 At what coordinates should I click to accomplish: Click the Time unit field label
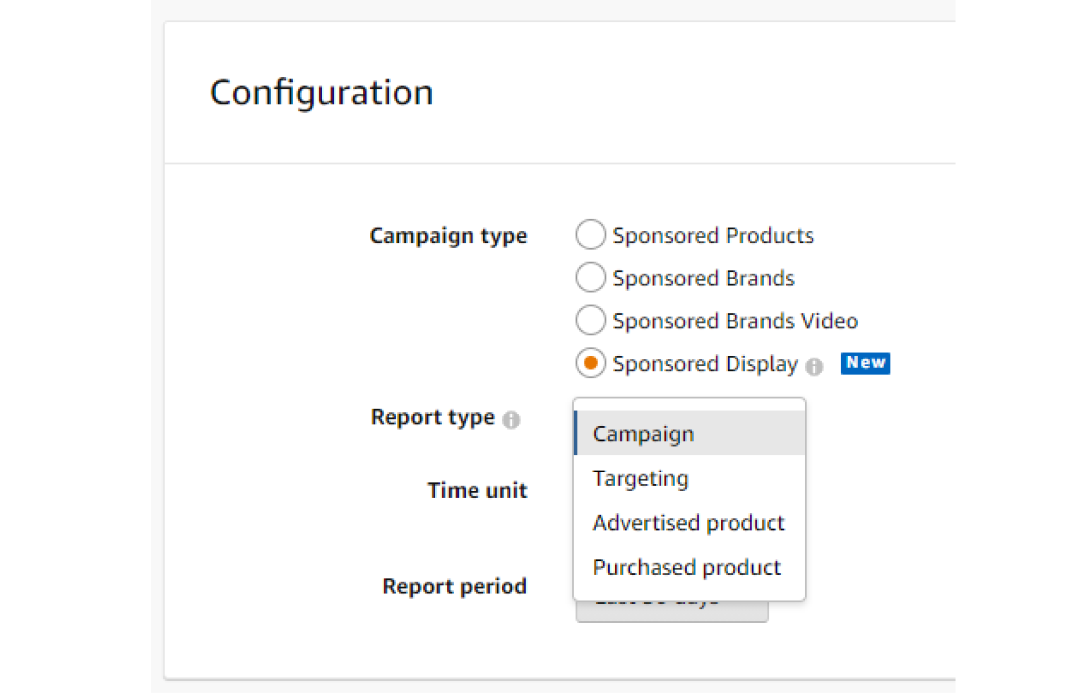coord(477,490)
